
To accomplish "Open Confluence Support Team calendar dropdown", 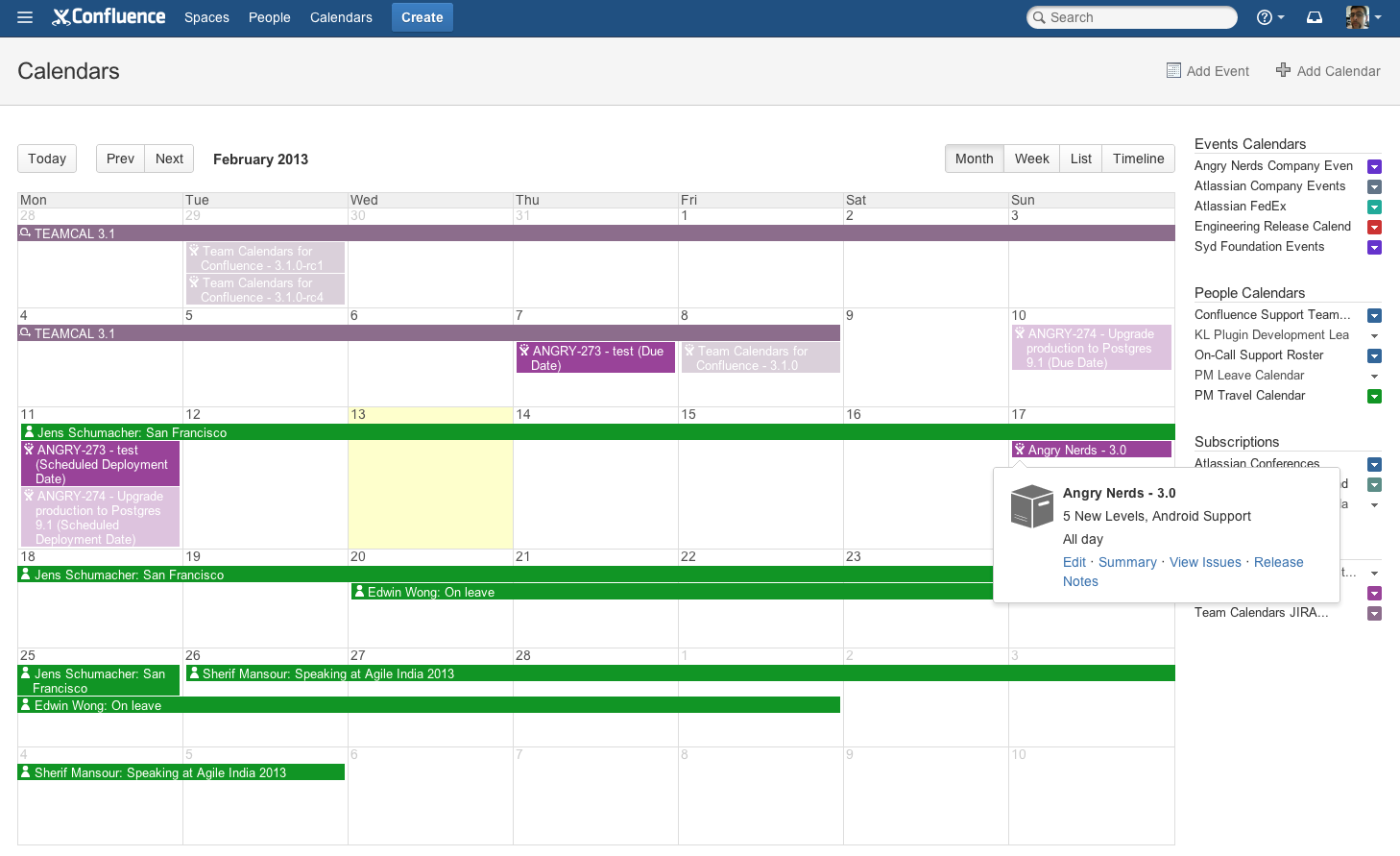I will tap(1374, 315).
